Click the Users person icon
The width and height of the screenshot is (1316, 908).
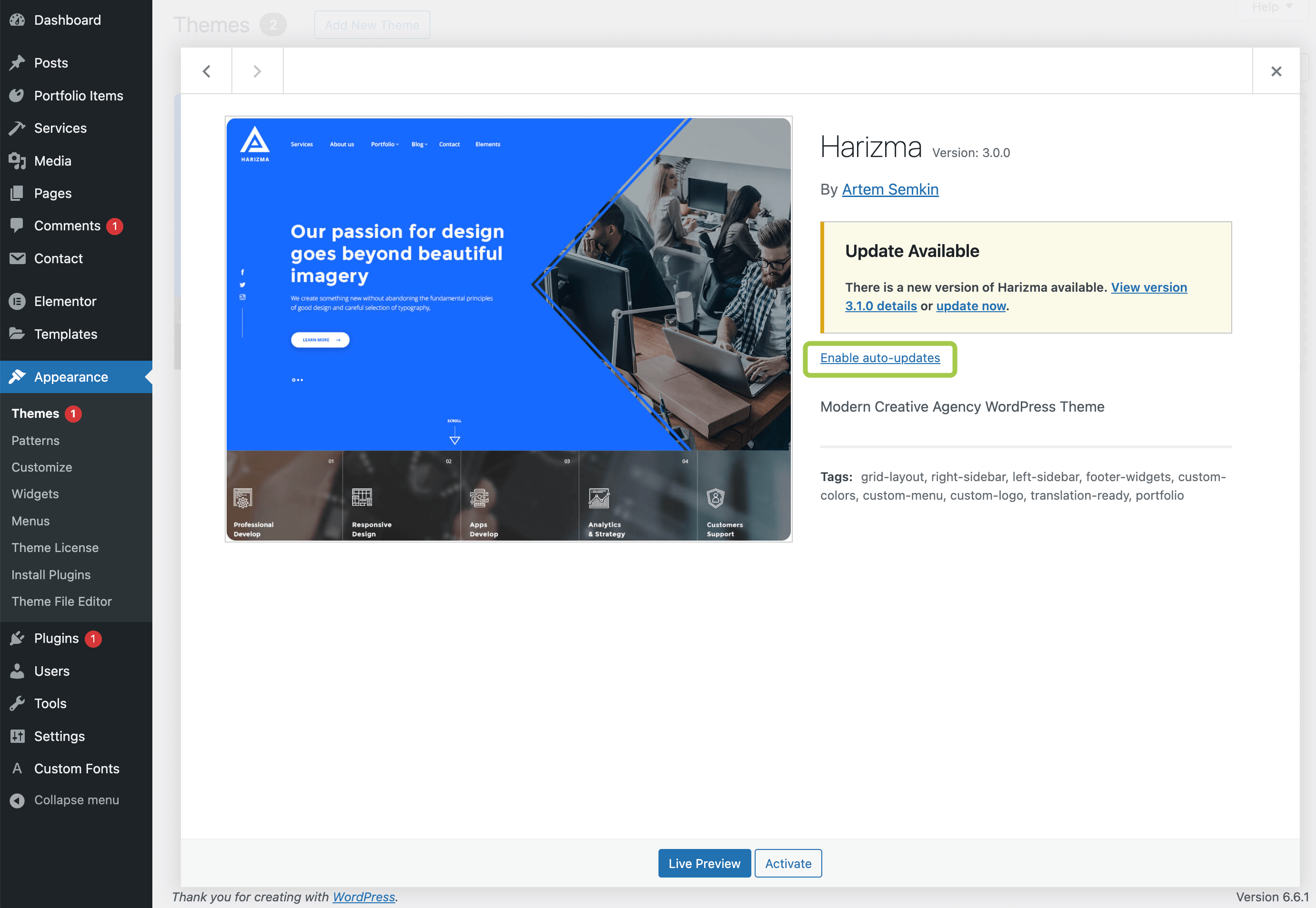click(17, 671)
